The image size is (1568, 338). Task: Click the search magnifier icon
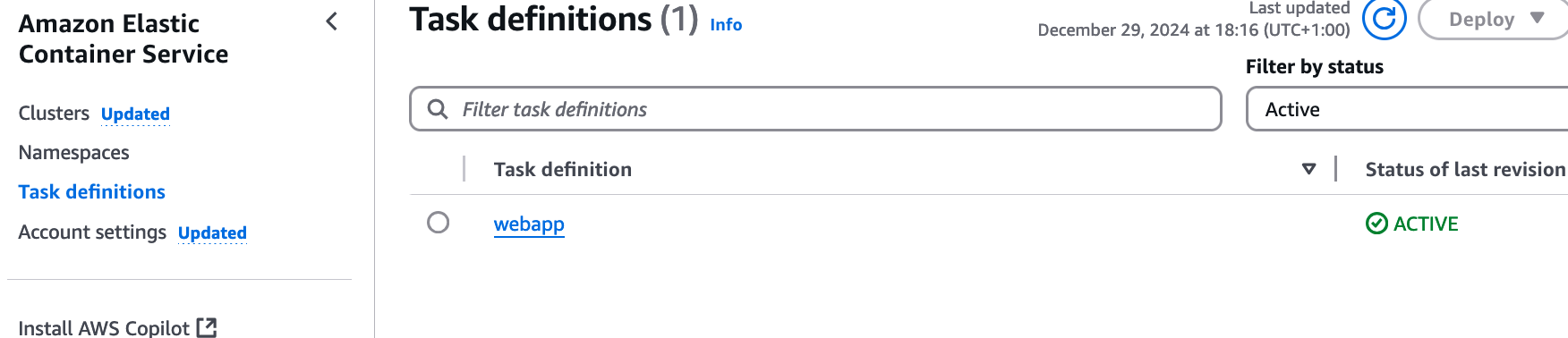438,109
